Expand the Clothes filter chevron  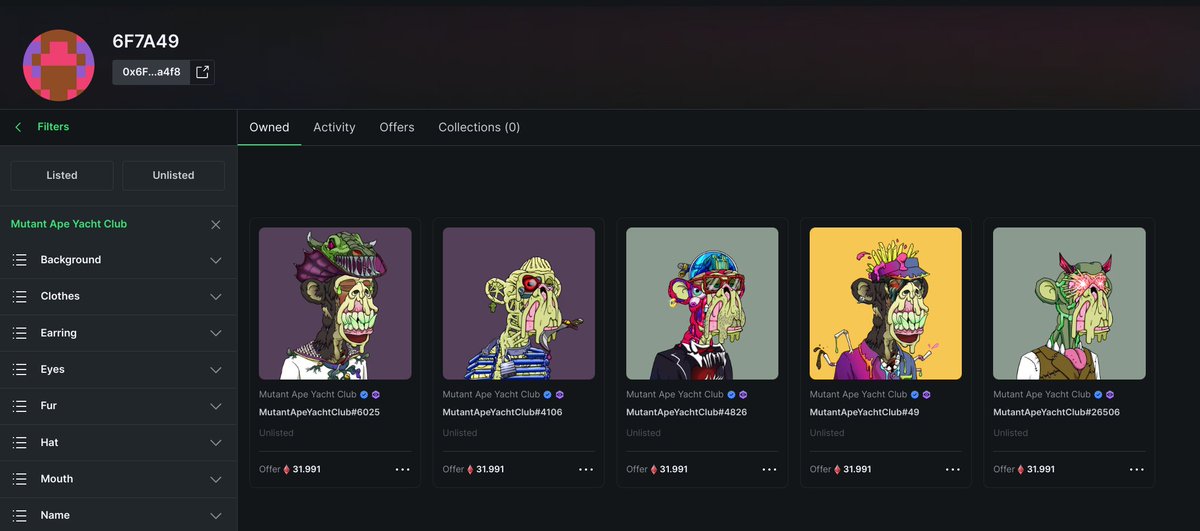tap(216, 296)
